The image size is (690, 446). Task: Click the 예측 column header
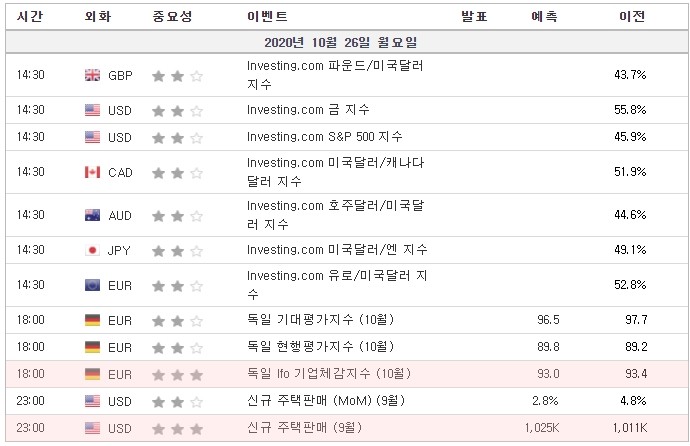coord(544,17)
